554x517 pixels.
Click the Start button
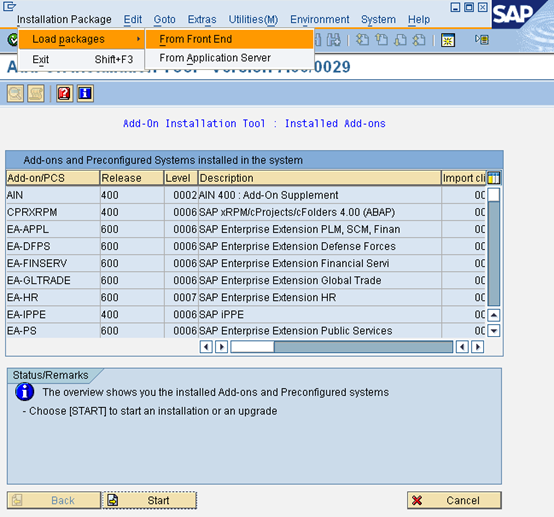(149, 500)
